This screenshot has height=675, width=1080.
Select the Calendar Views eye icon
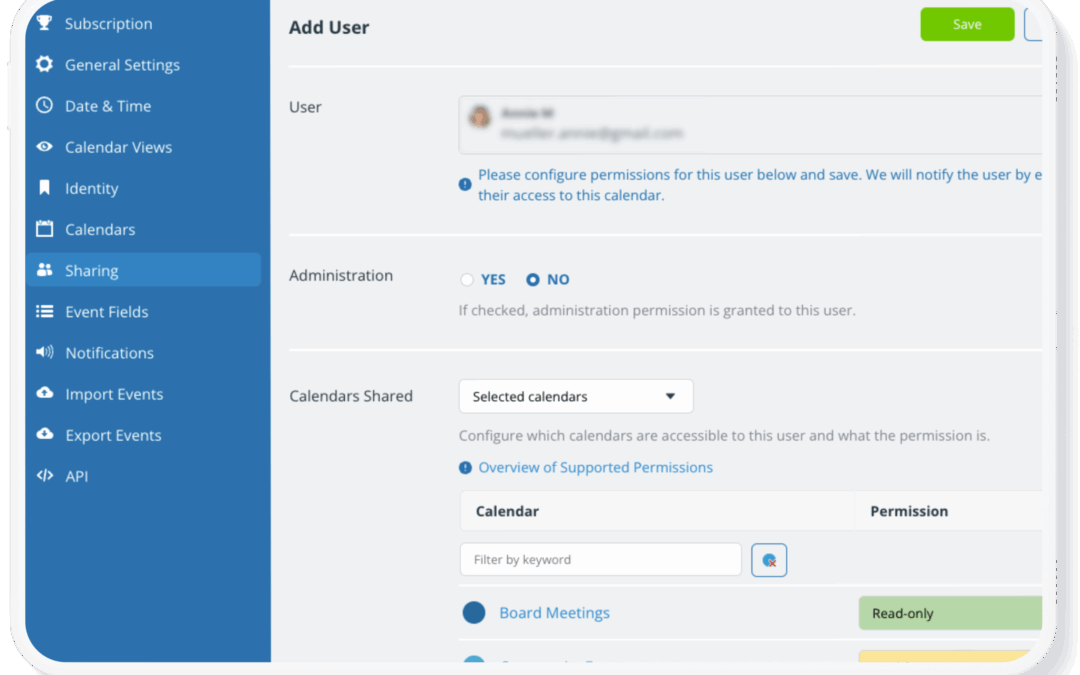(45, 147)
